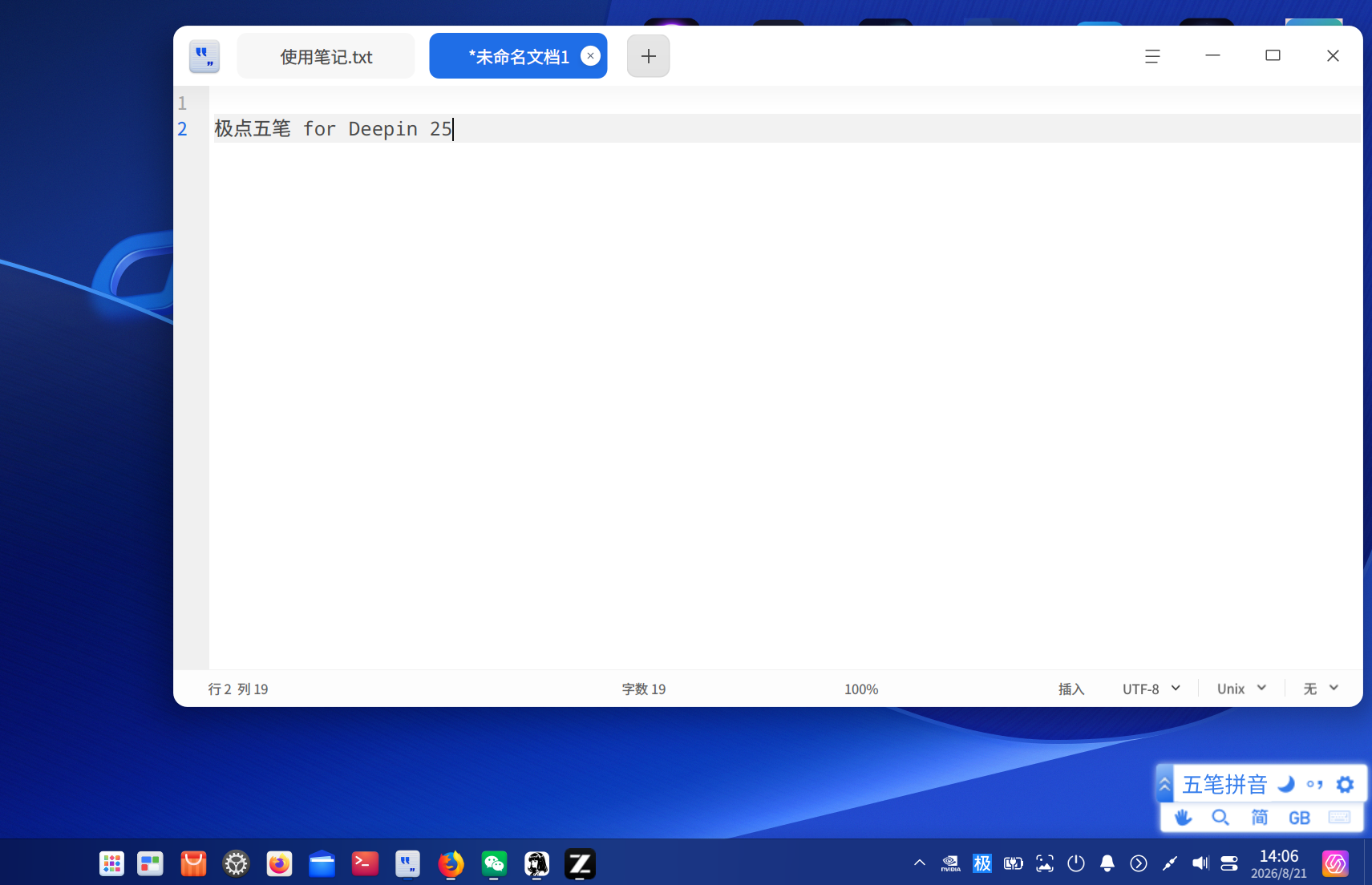Toggle the 插入 insert mode indicator
Viewport: 1372px width, 885px height.
point(1071,689)
